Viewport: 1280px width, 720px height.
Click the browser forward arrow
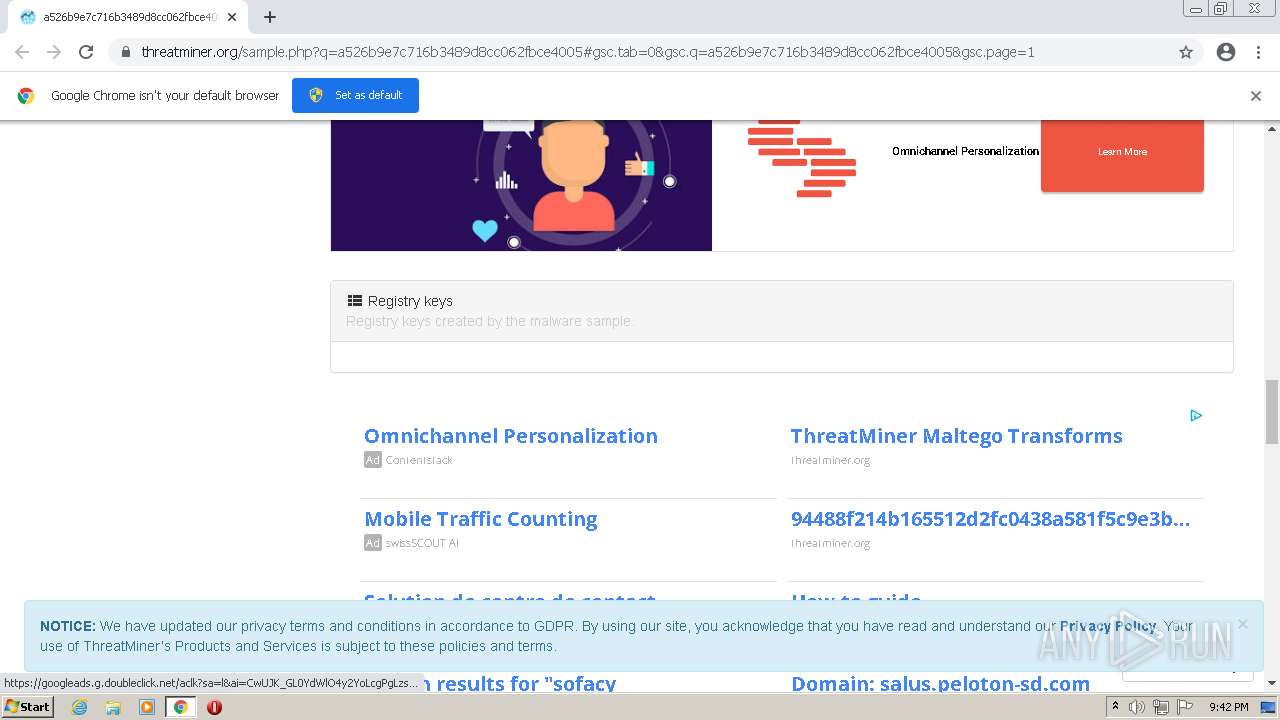point(54,52)
